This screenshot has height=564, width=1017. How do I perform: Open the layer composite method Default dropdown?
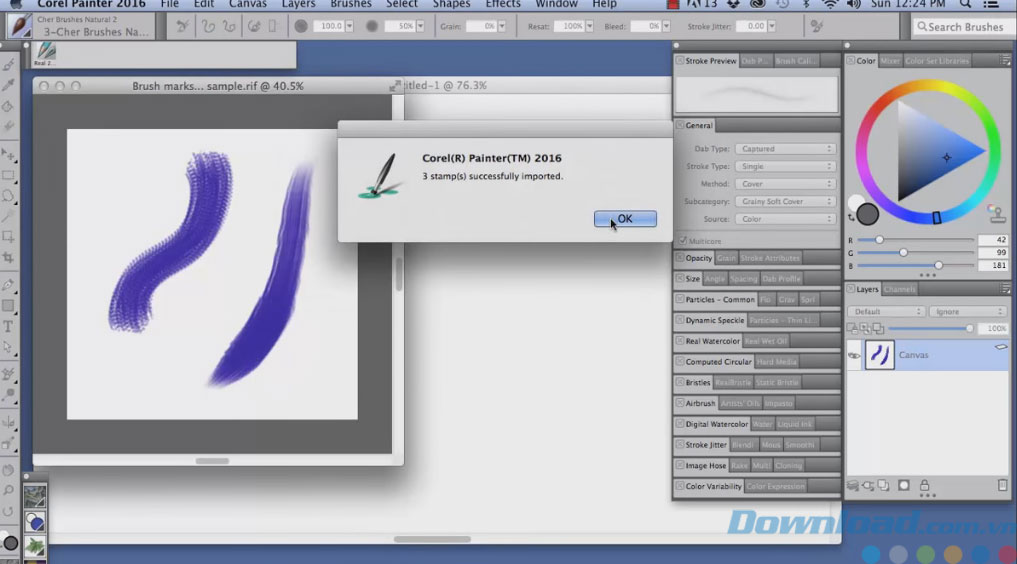click(885, 312)
